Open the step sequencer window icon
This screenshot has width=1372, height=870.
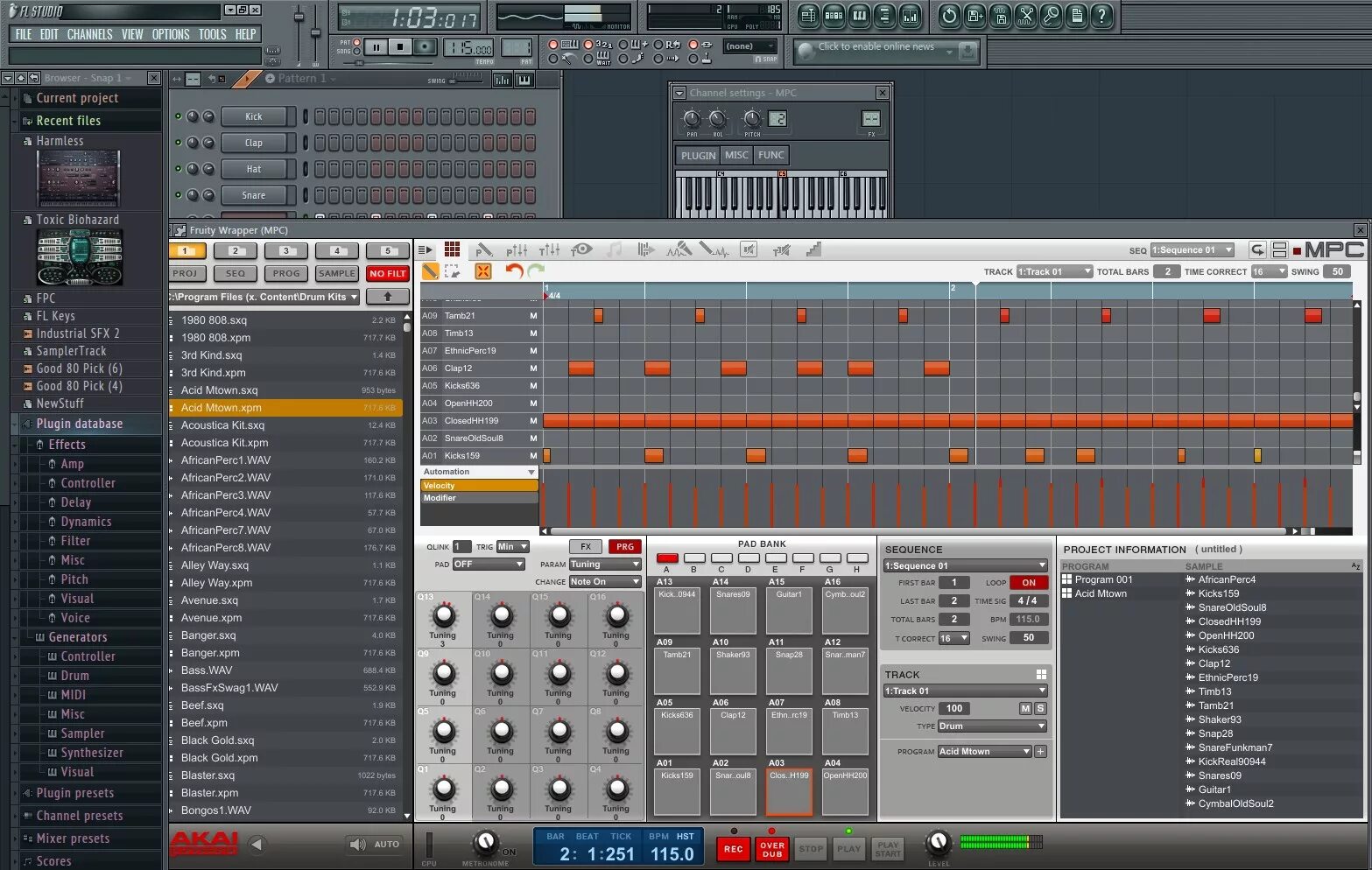tap(834, 15)
